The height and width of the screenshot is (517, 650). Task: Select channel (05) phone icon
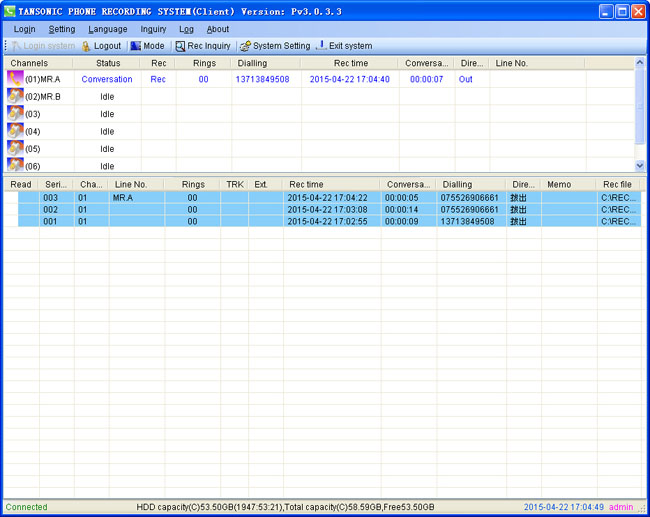(15, 148)
